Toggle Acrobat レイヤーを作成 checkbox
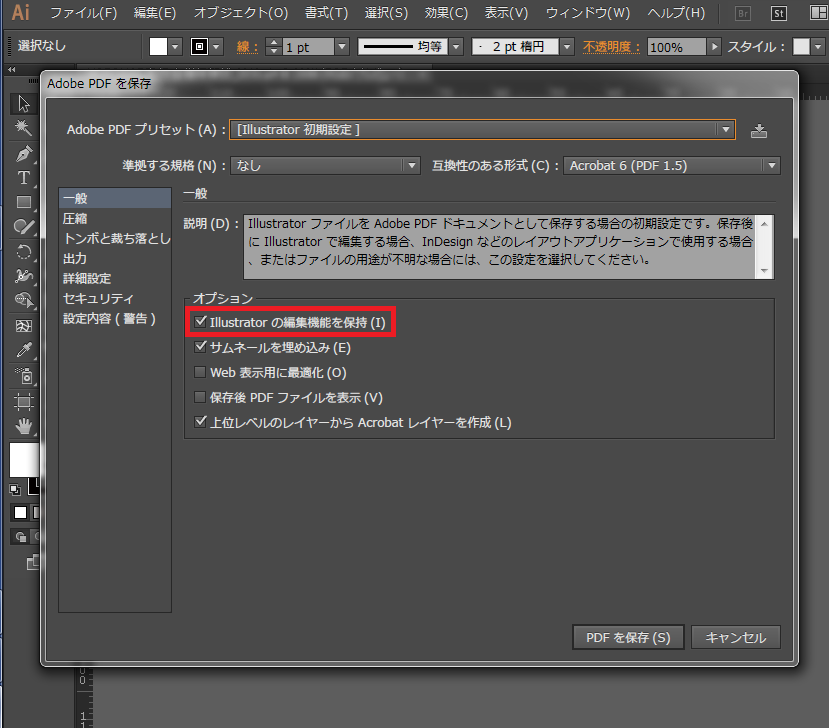Viewport: 829px width, 728px height. coord(200,422)
